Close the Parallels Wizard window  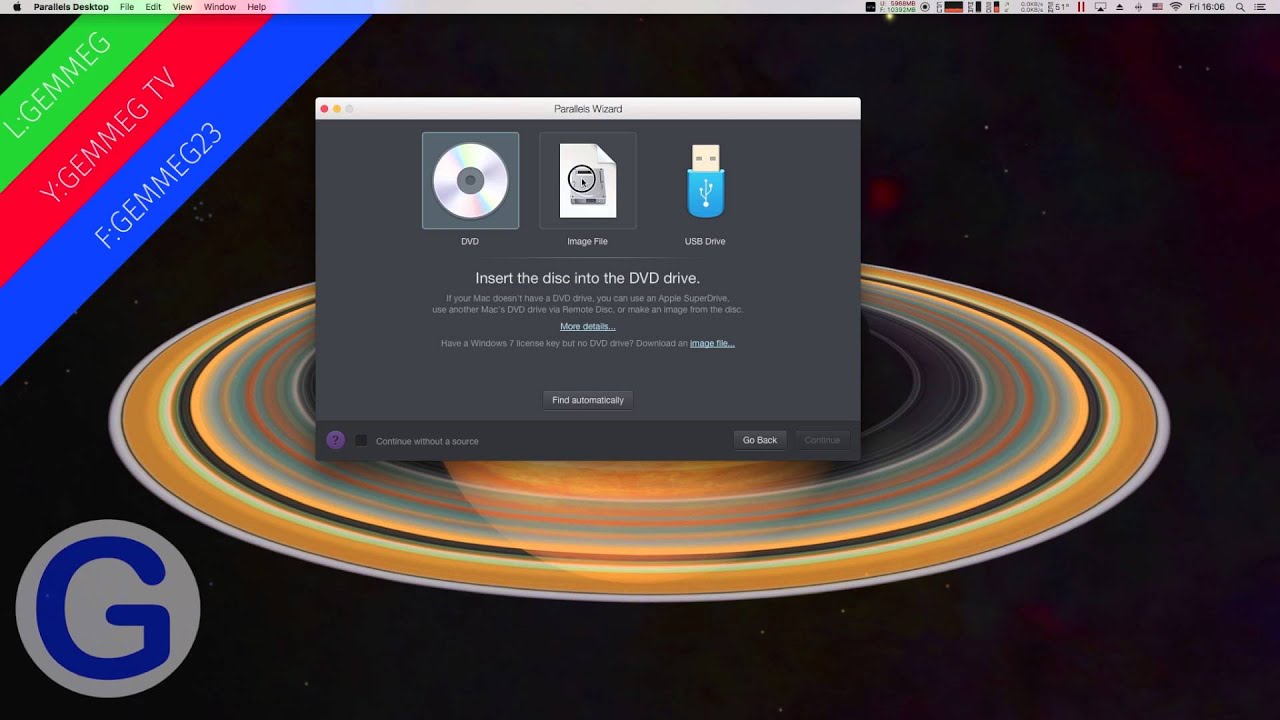click(x=324, y=108)
